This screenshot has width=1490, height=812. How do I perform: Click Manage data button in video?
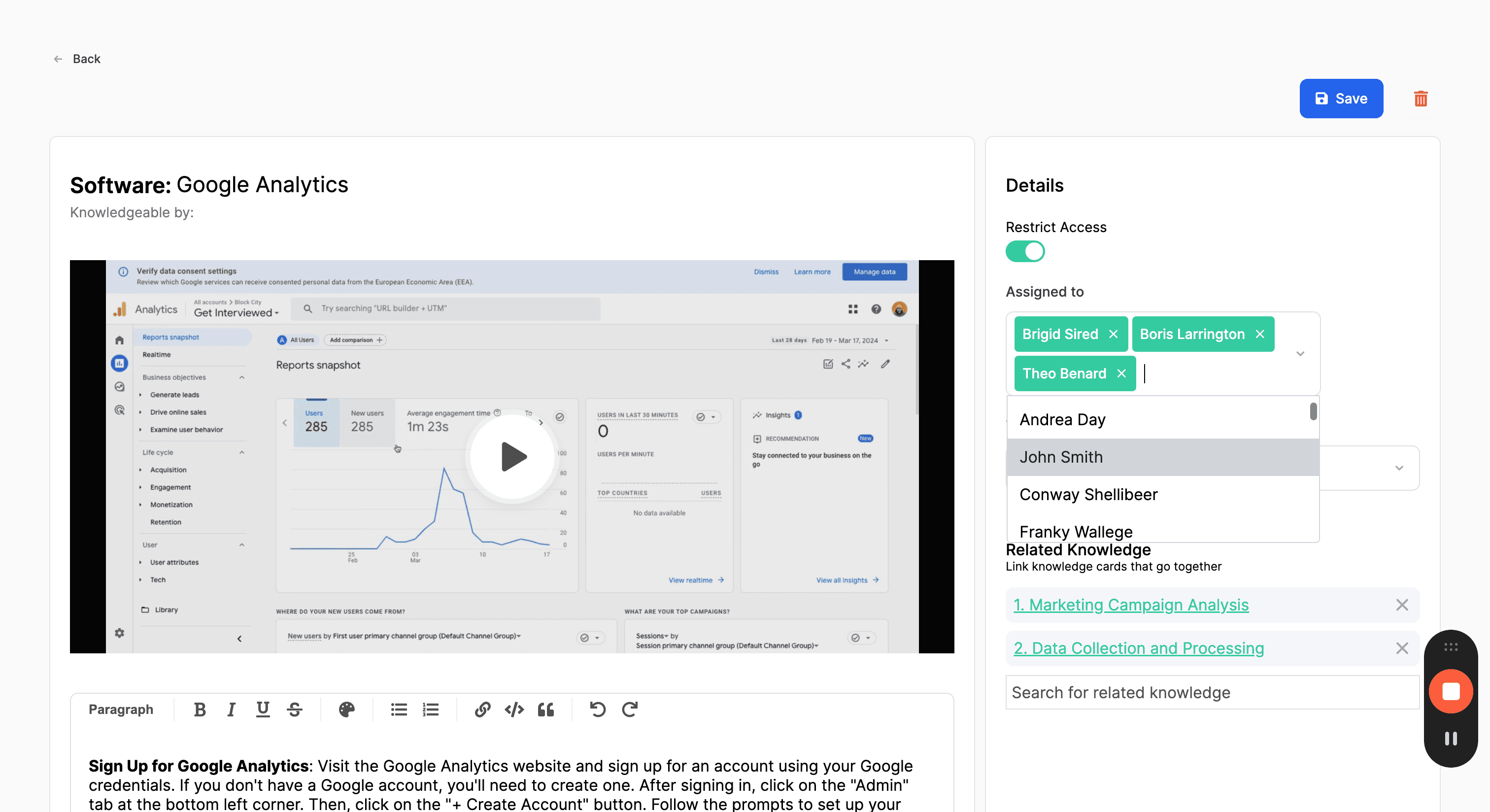click(x=875, y=272)
